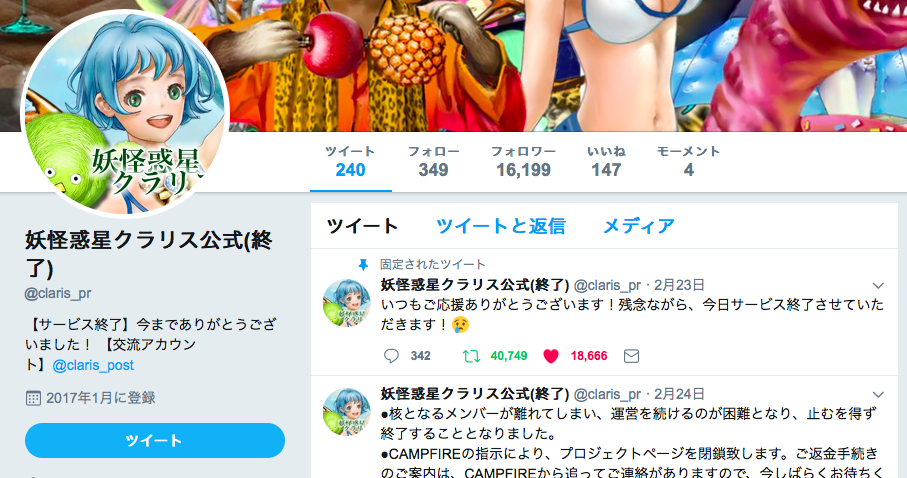Click the calendar icon beside join date
907x478 pixels.
33,398
